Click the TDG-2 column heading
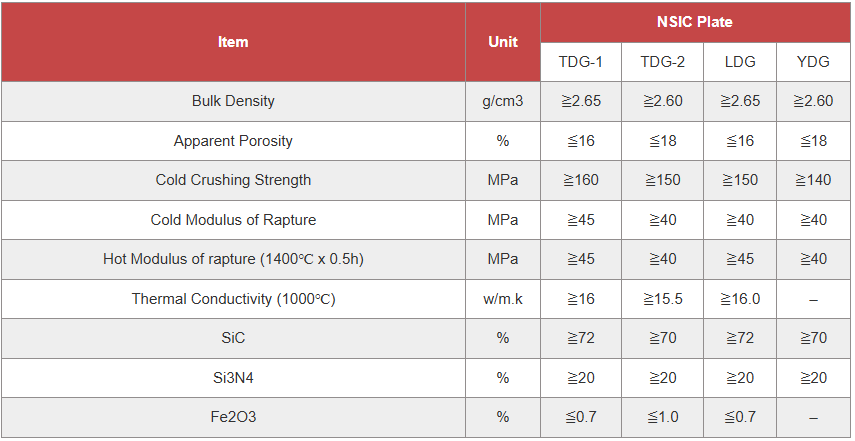 click(x=663, y=62)
